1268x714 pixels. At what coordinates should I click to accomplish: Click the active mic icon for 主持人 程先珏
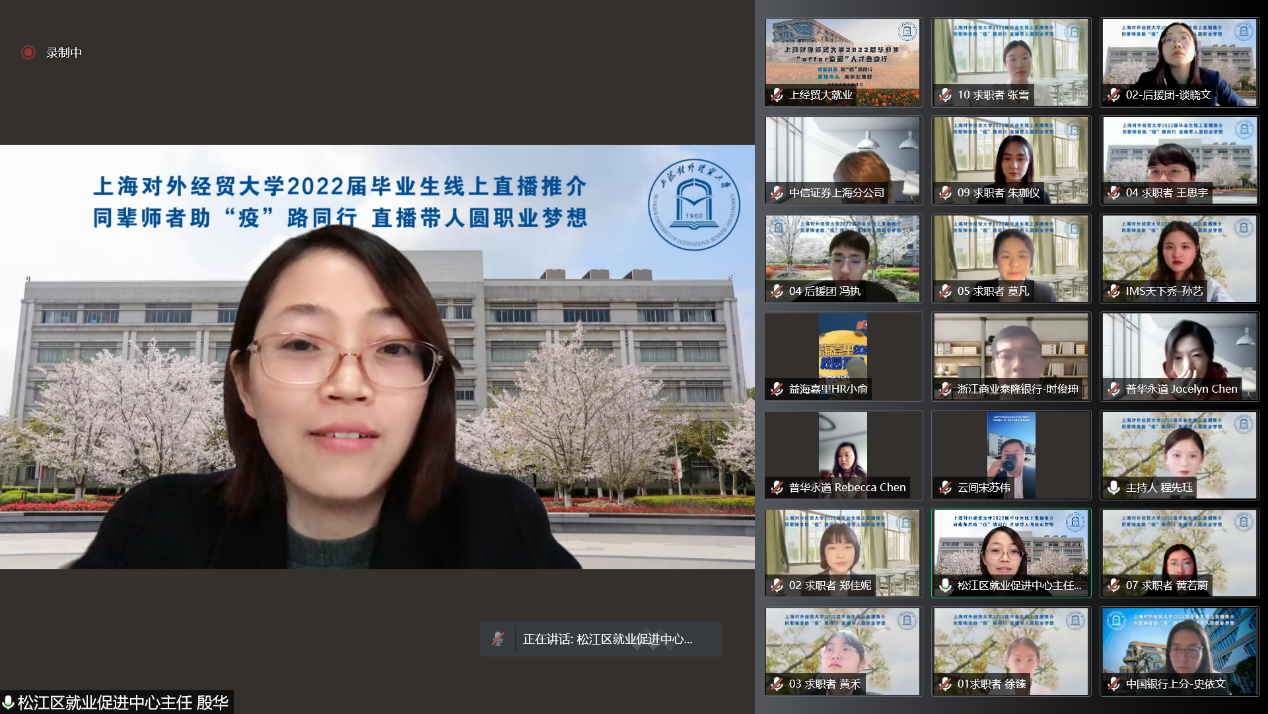click(1113, 488)
